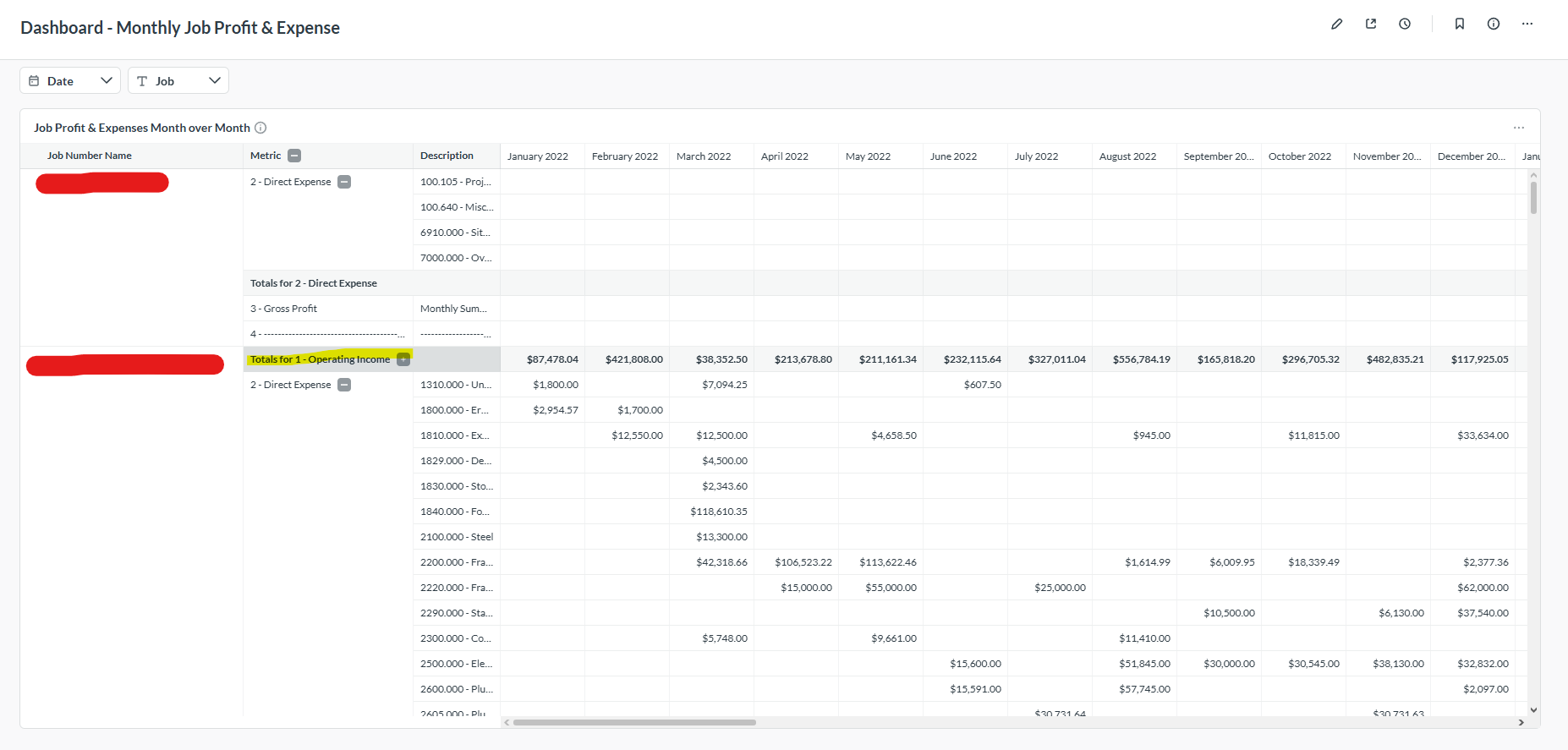Open the dashboard's three-dot more options menu
This screenshot has width=1568, height=750.
tap(1527, 24)
